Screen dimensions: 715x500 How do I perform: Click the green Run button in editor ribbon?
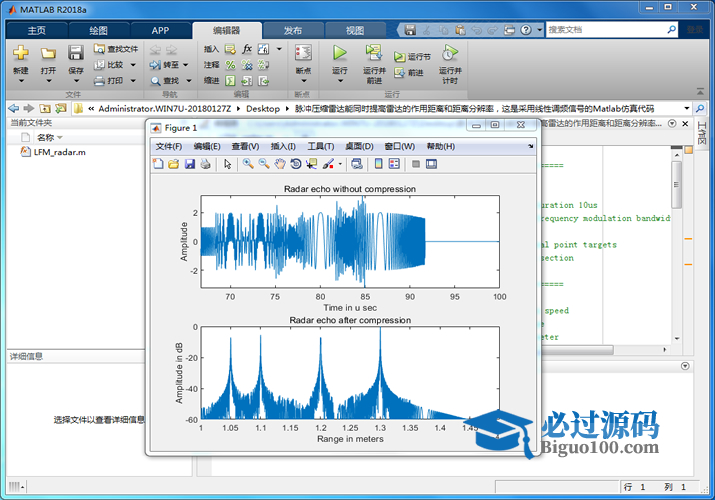(340, 53)
